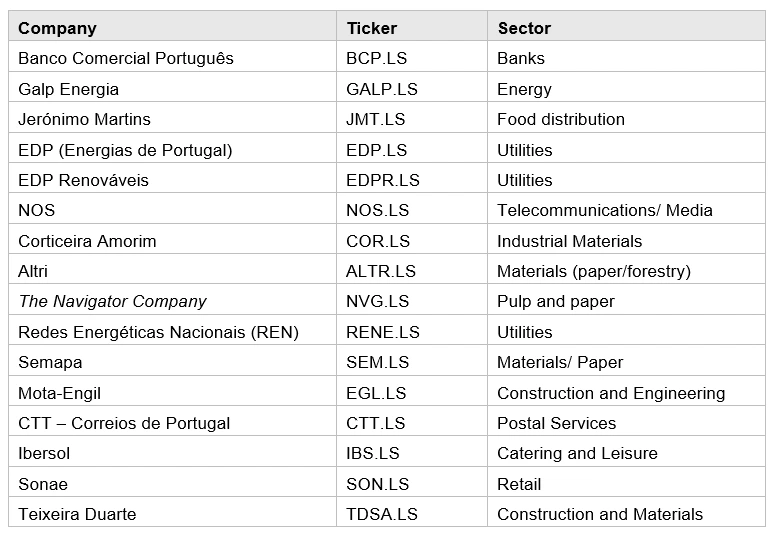
Task: Click the Jerónimo Martins company cell
Action: click(x=172, y=117)
